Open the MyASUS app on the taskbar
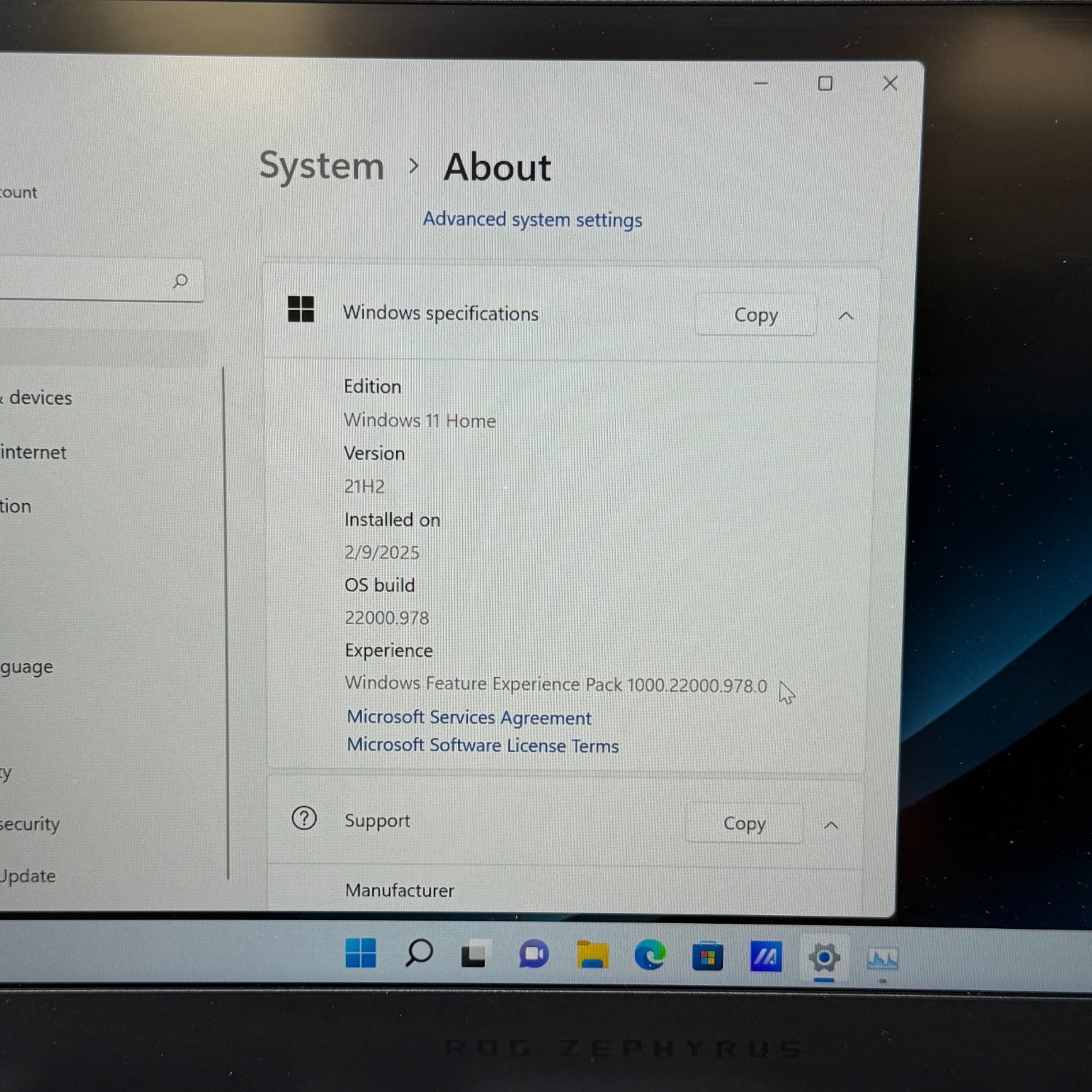The height and width of the screenshot is (1092, 1092). coord(766,957)
